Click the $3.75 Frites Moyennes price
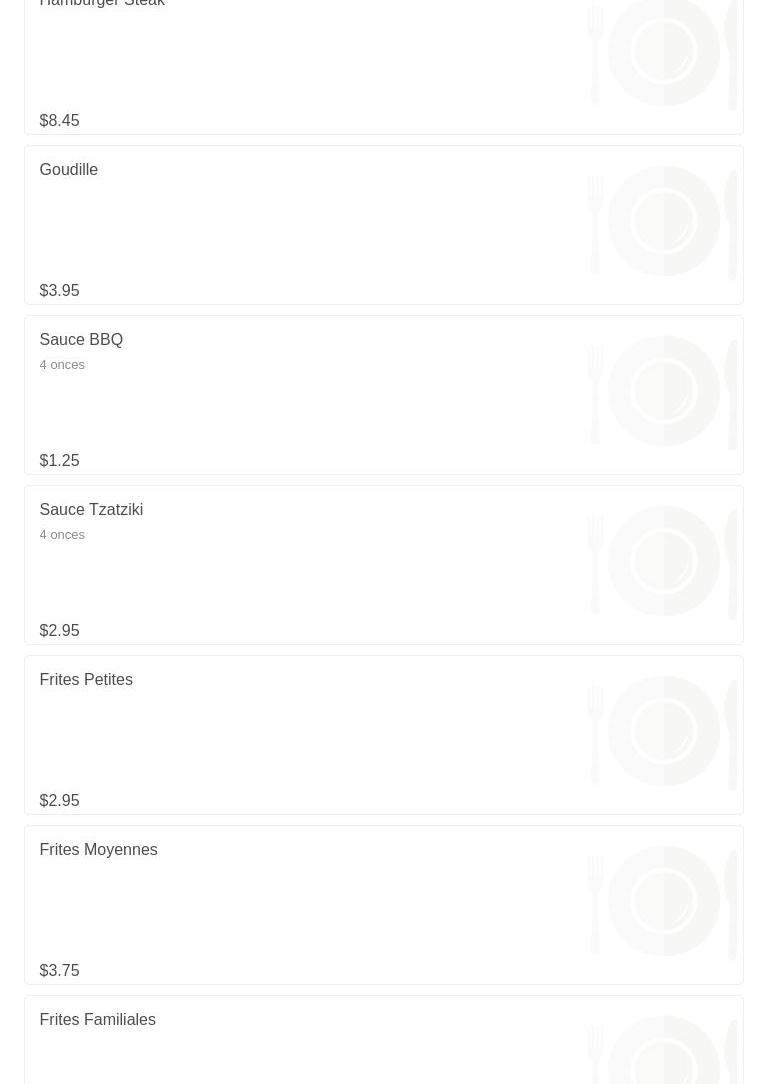 pos(59,971)
